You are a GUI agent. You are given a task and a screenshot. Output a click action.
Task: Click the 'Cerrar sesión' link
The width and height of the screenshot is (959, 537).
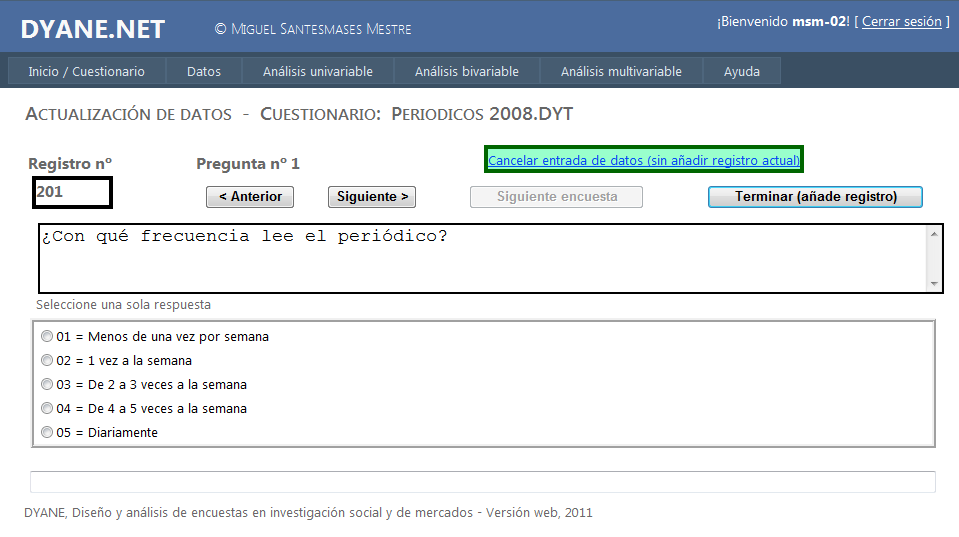point(902,21)
